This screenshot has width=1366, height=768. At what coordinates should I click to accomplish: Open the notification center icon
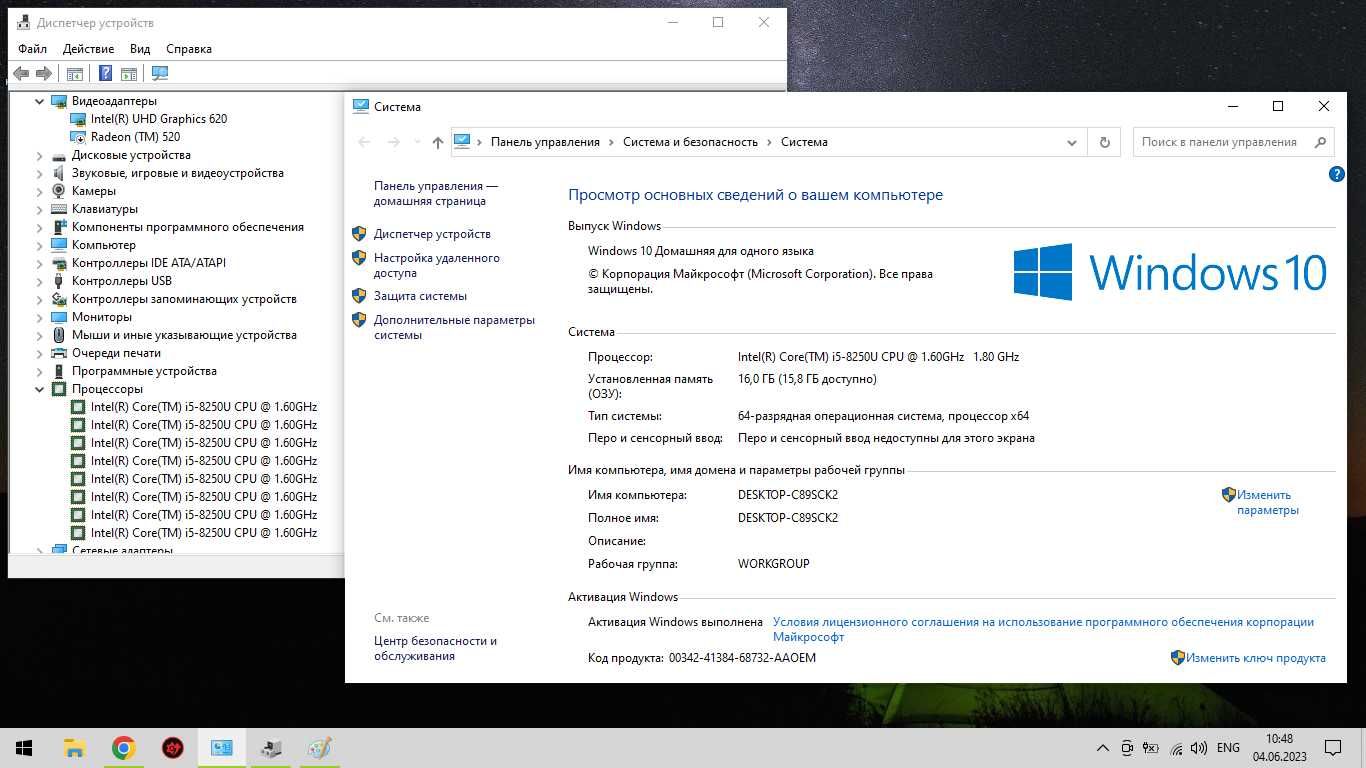[x=1333, y=748]
